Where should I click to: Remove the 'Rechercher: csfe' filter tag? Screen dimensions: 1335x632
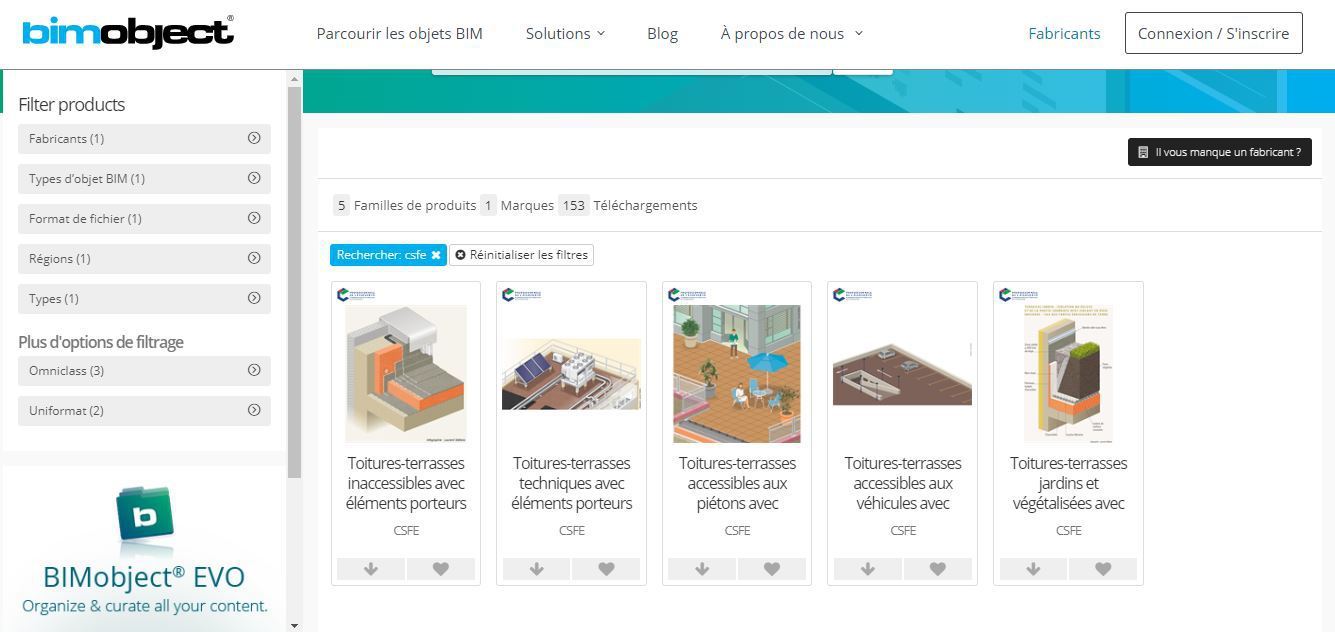[436, 255]
